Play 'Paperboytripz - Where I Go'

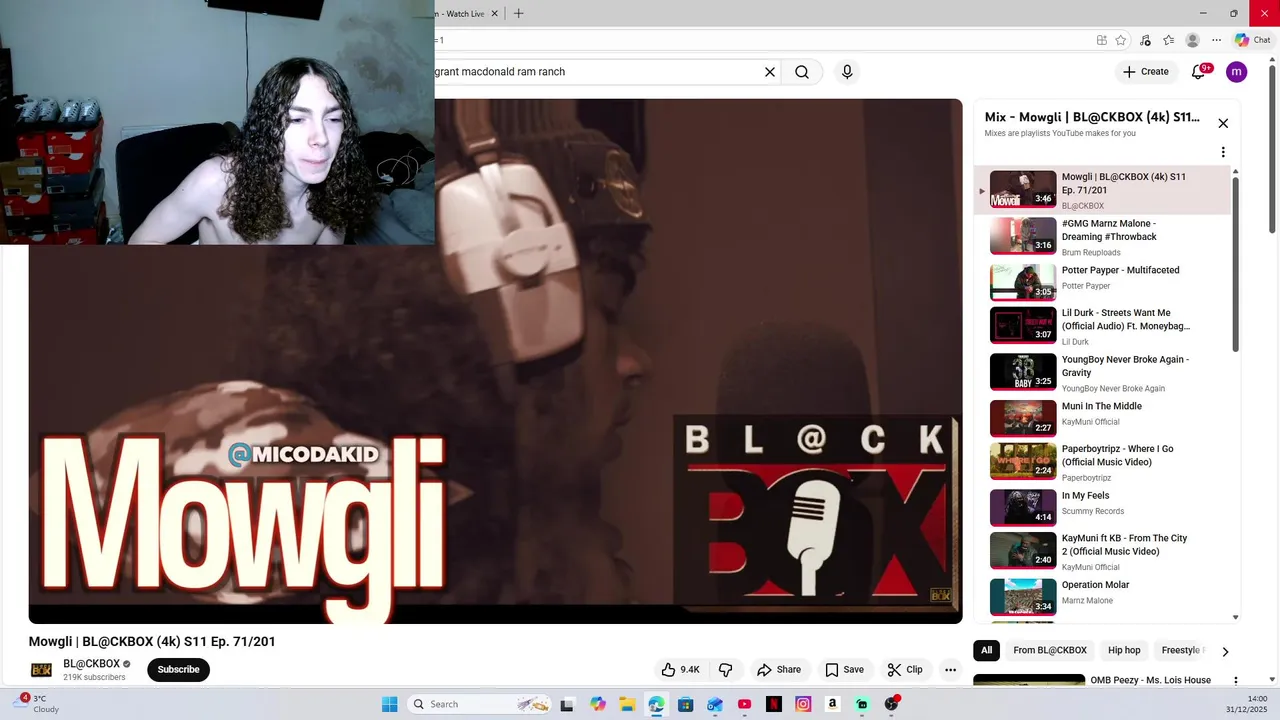pos(1103,462)
